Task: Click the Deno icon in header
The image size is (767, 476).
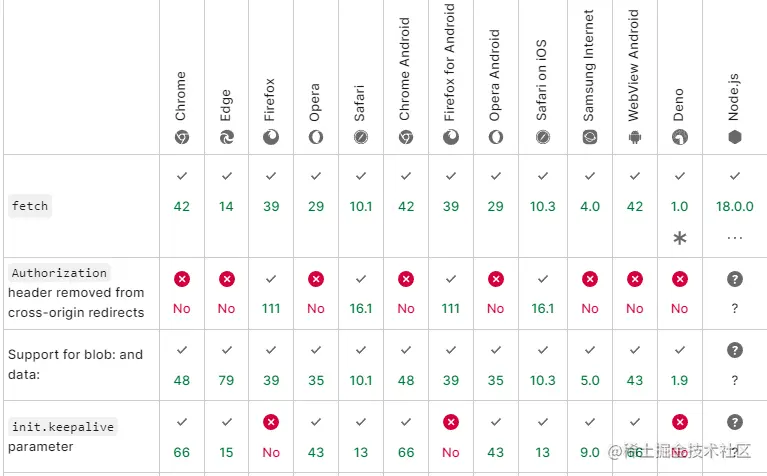Action: click(x=680, y=137)
